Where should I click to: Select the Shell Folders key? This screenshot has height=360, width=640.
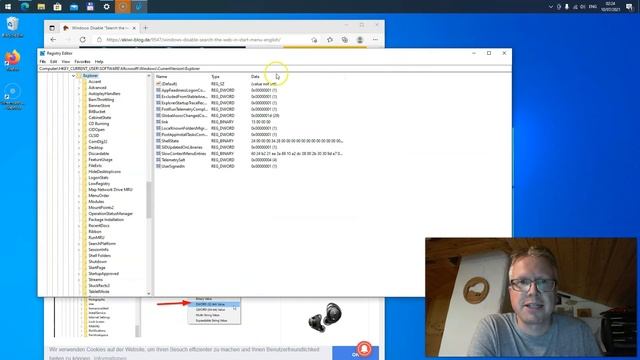pyautogui.click(x=100, y=256)
